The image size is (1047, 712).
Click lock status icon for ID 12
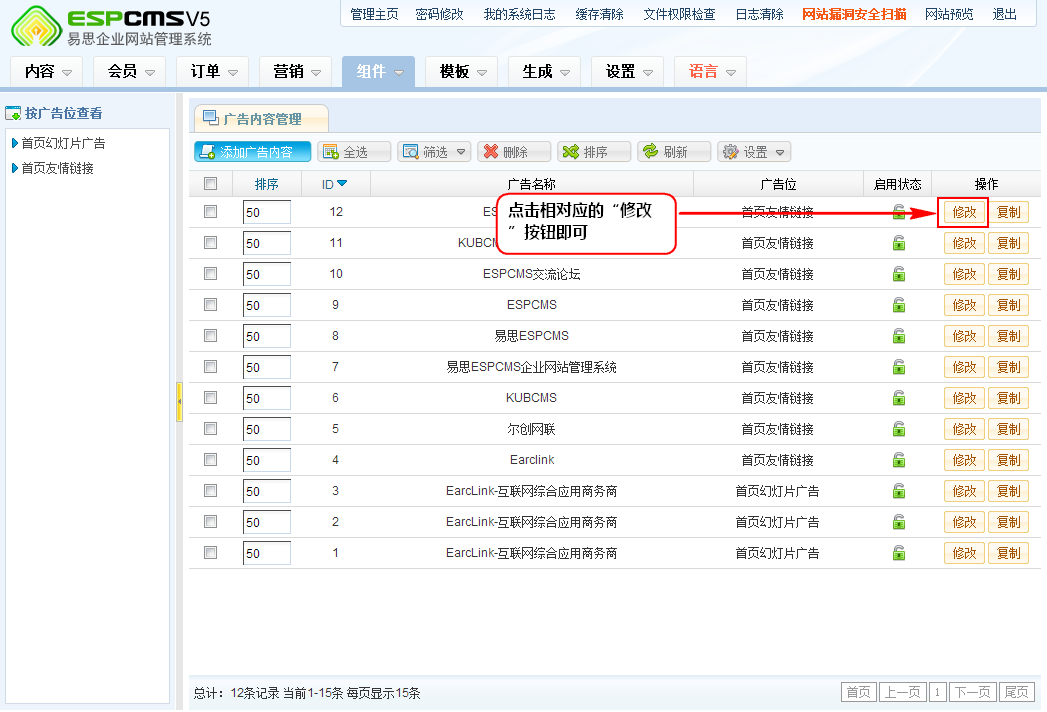coord(899,212)
